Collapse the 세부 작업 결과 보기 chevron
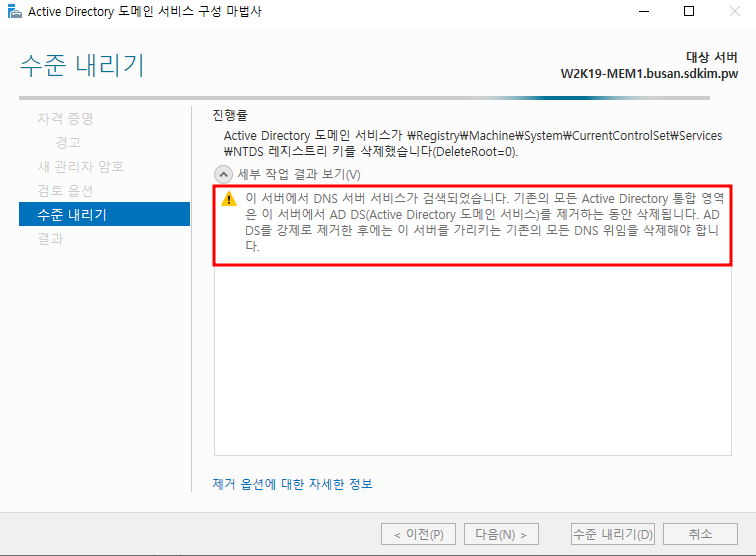The height and width of the screenshot is (556, 756). coord(223,174)
